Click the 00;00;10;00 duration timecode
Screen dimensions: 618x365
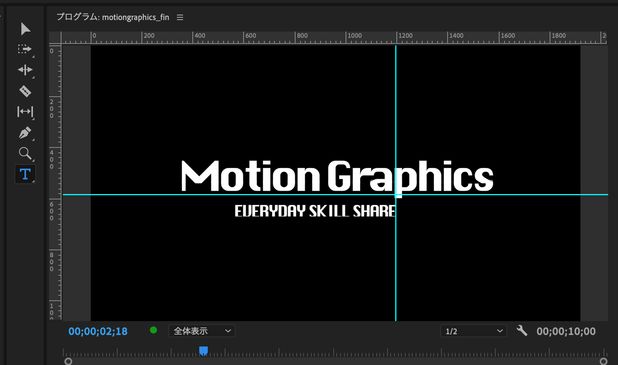point(566,331)
